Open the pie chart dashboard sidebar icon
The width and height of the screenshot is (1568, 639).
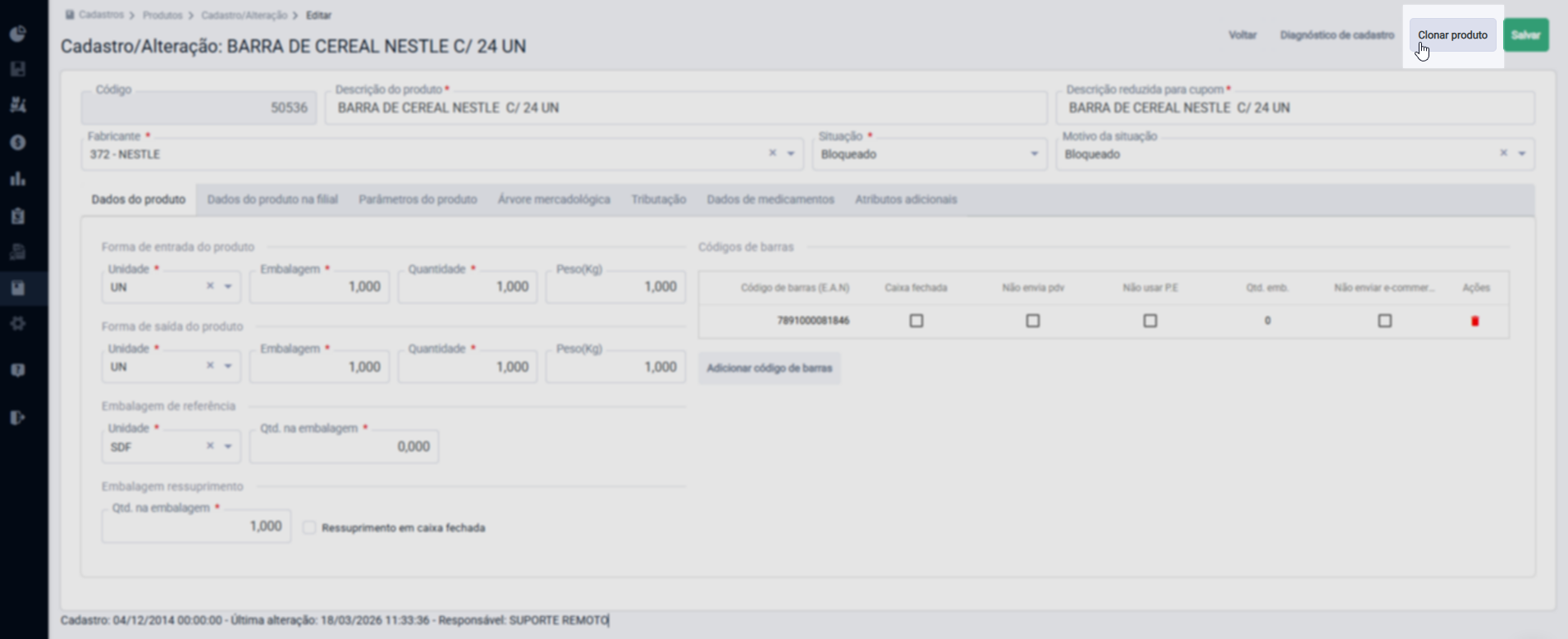tap(18, 34)
